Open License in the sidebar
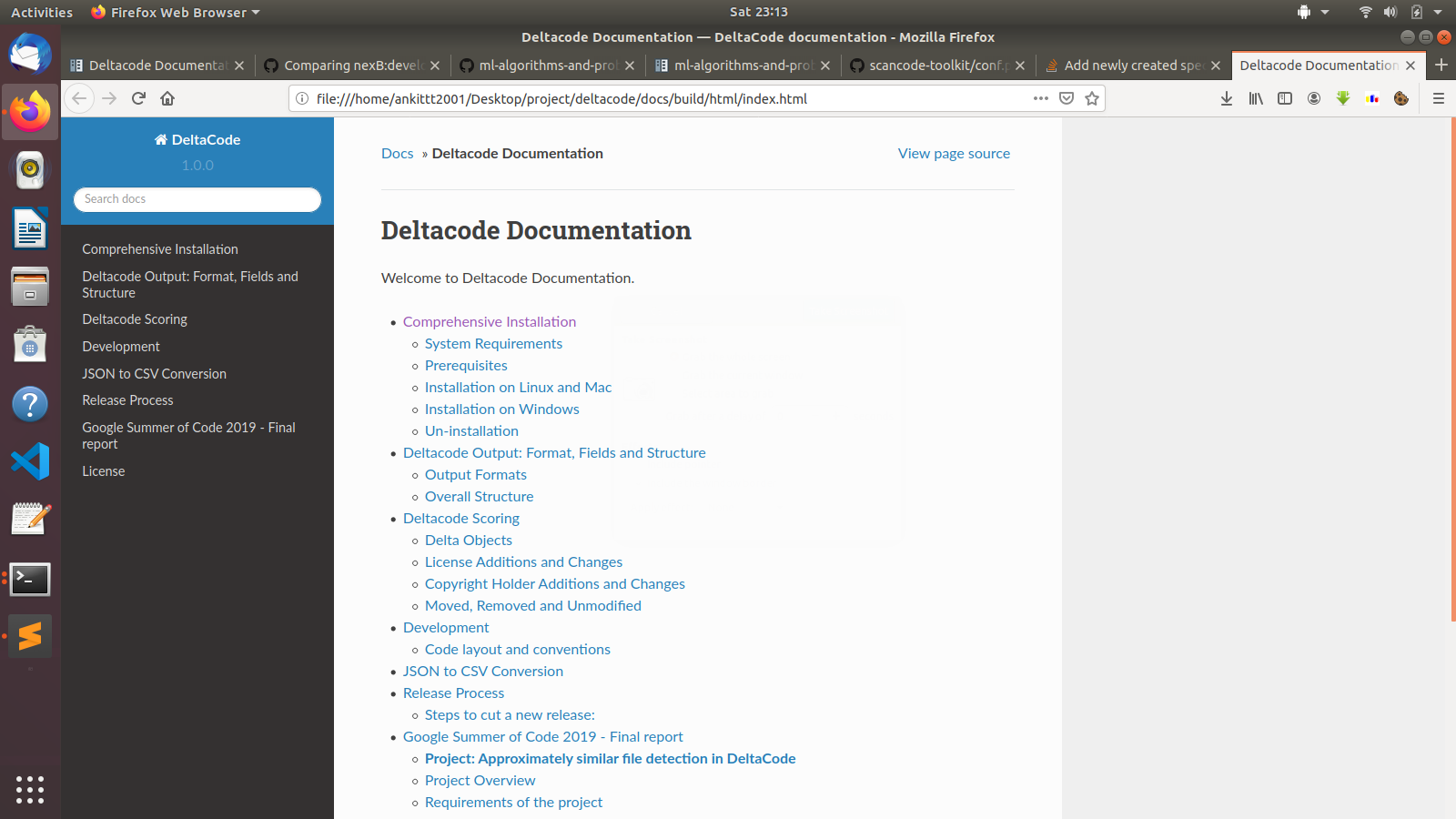 click(x=104, y=471)
